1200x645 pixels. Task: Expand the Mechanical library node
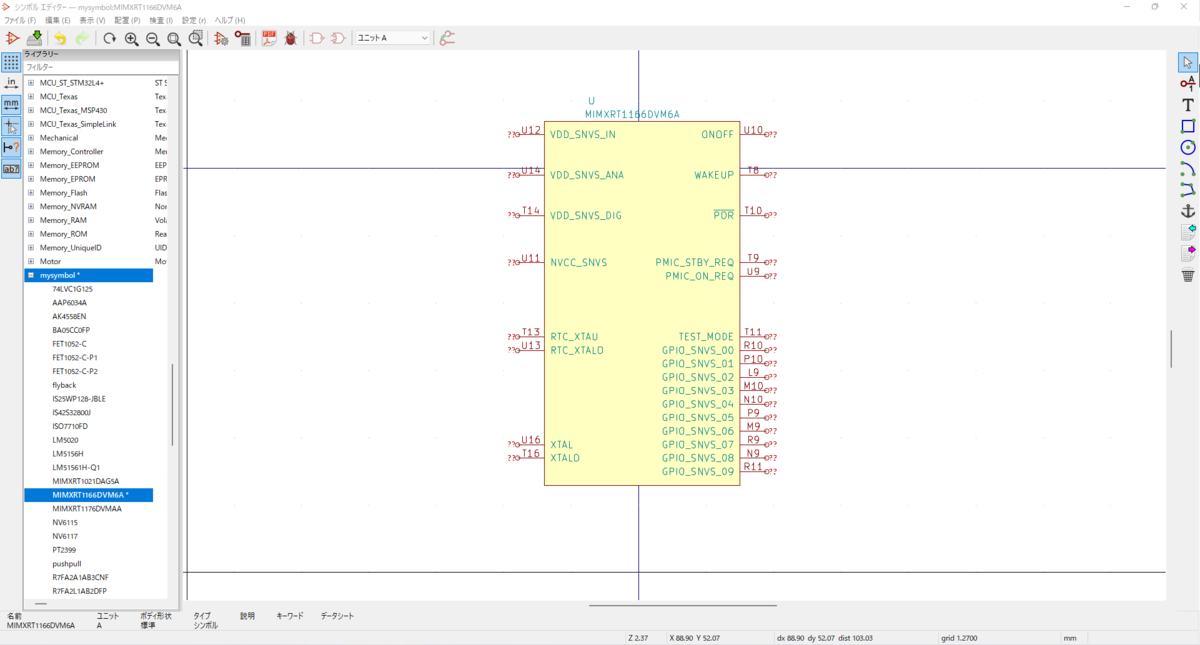(x=30, y=137)
